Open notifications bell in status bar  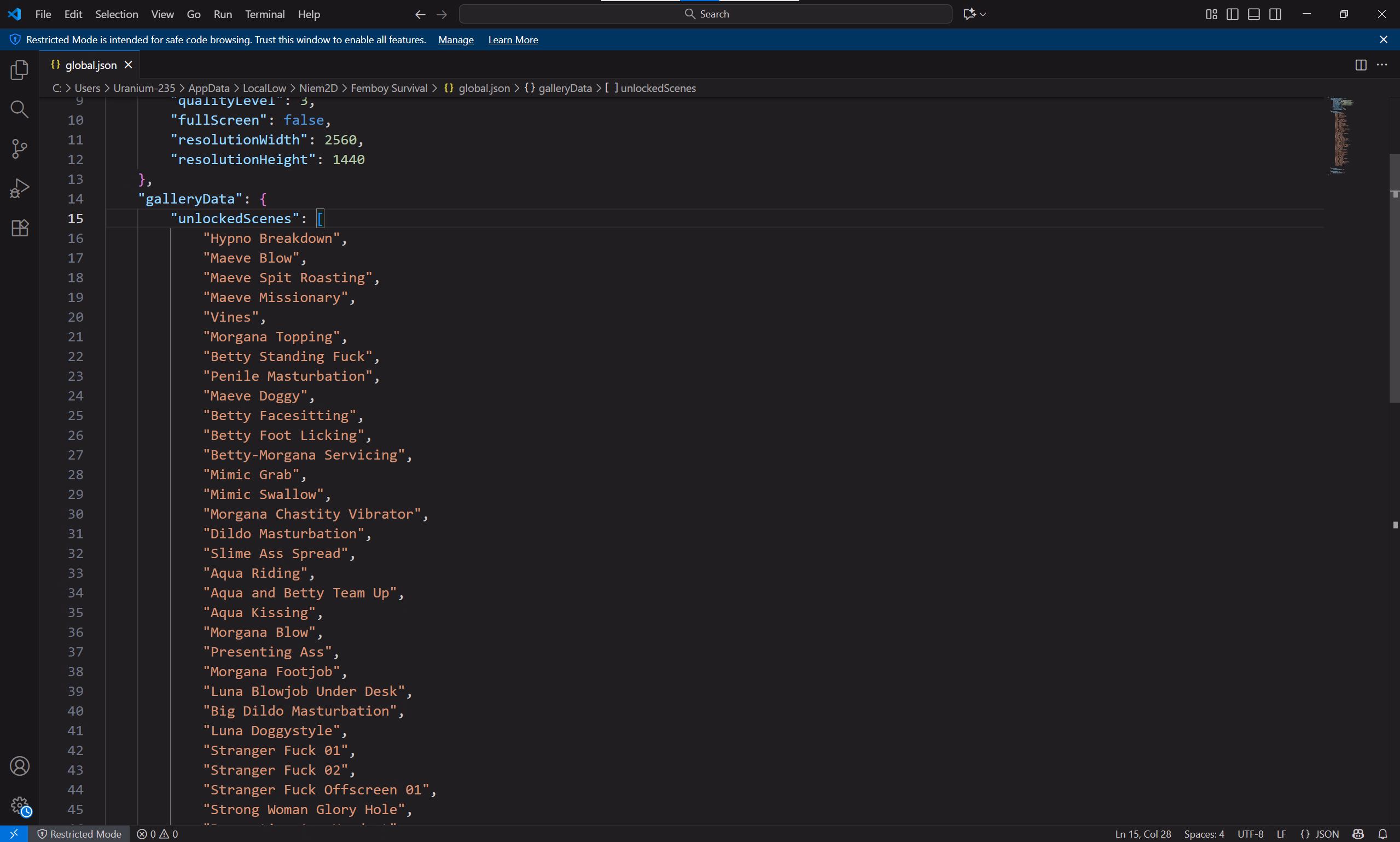tap(1382, 833)
